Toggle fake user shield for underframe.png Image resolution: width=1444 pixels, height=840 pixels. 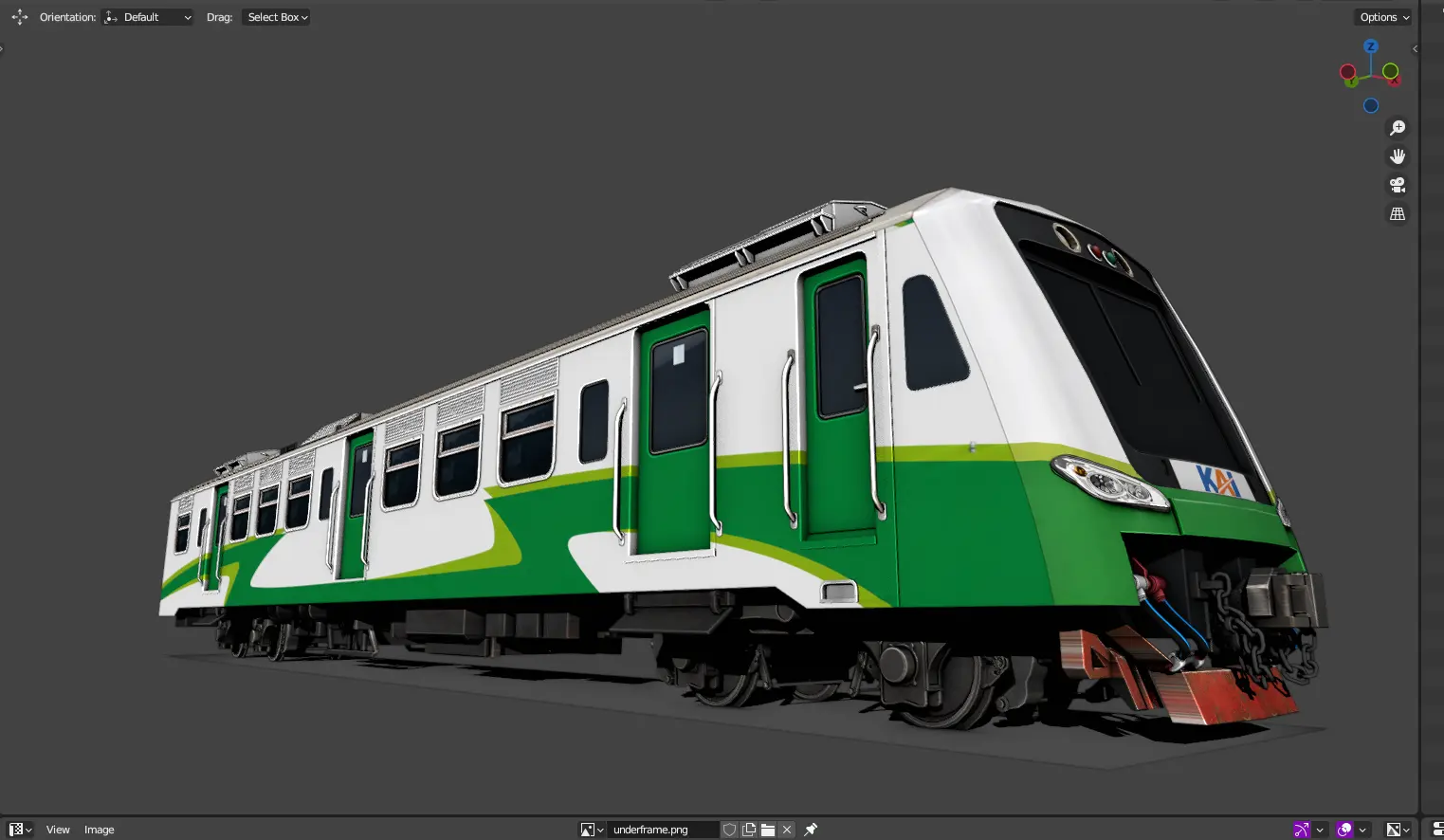(729, 830)
